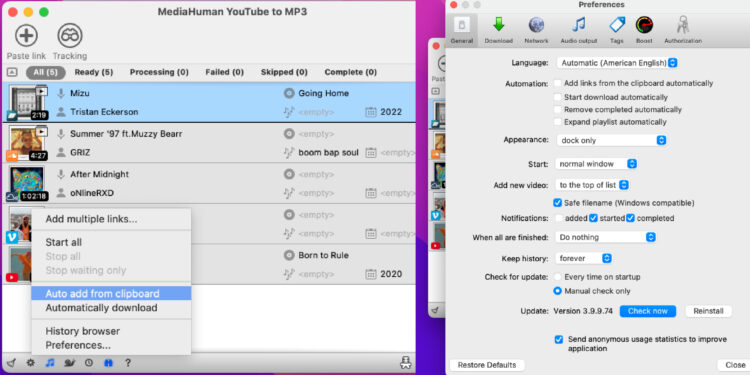Toggle Safe filename (Windows compatible) checkbox
This screenshot has width=750, height=375.
[x=557, y=203]
